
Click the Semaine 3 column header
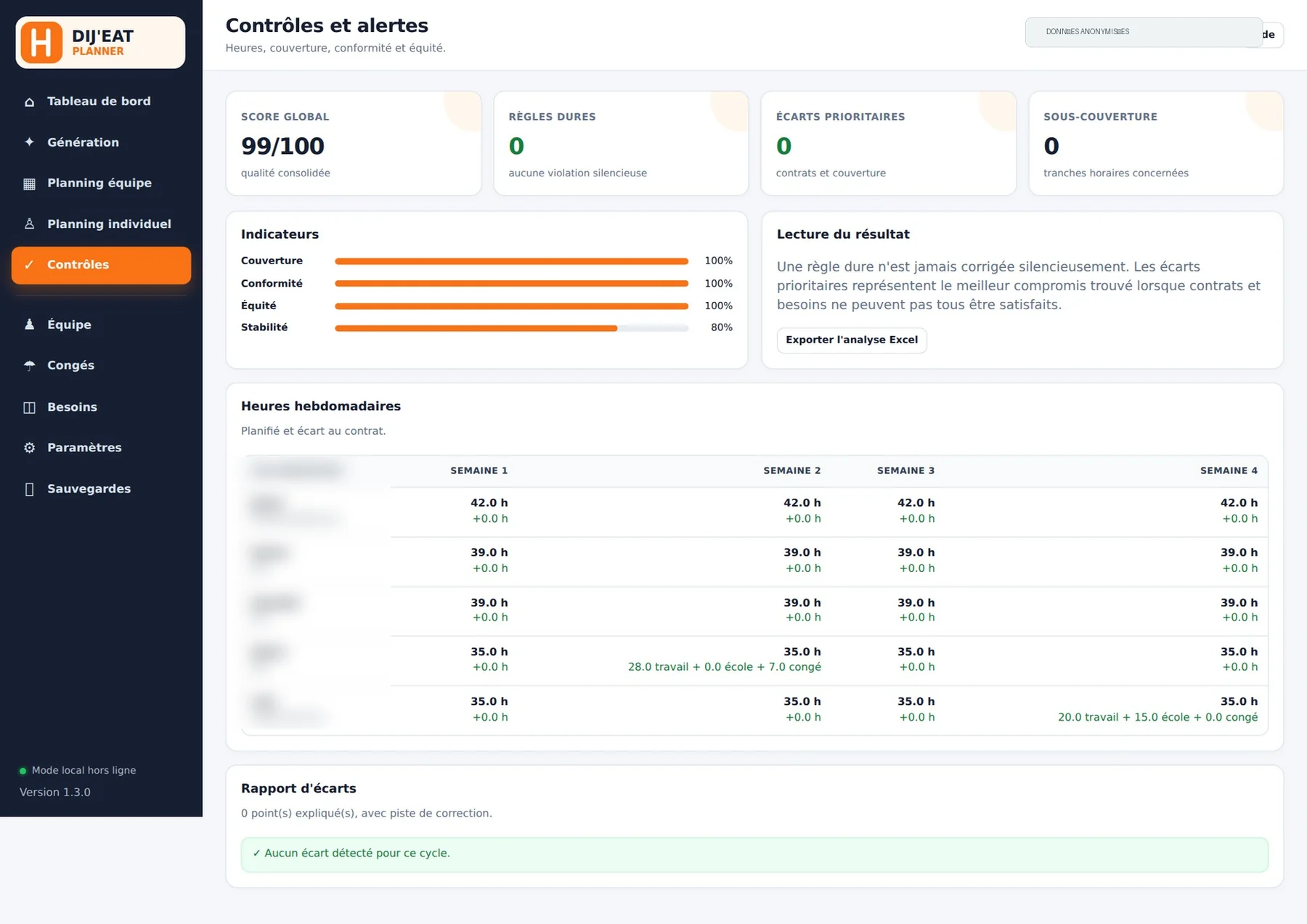point(906,471)
